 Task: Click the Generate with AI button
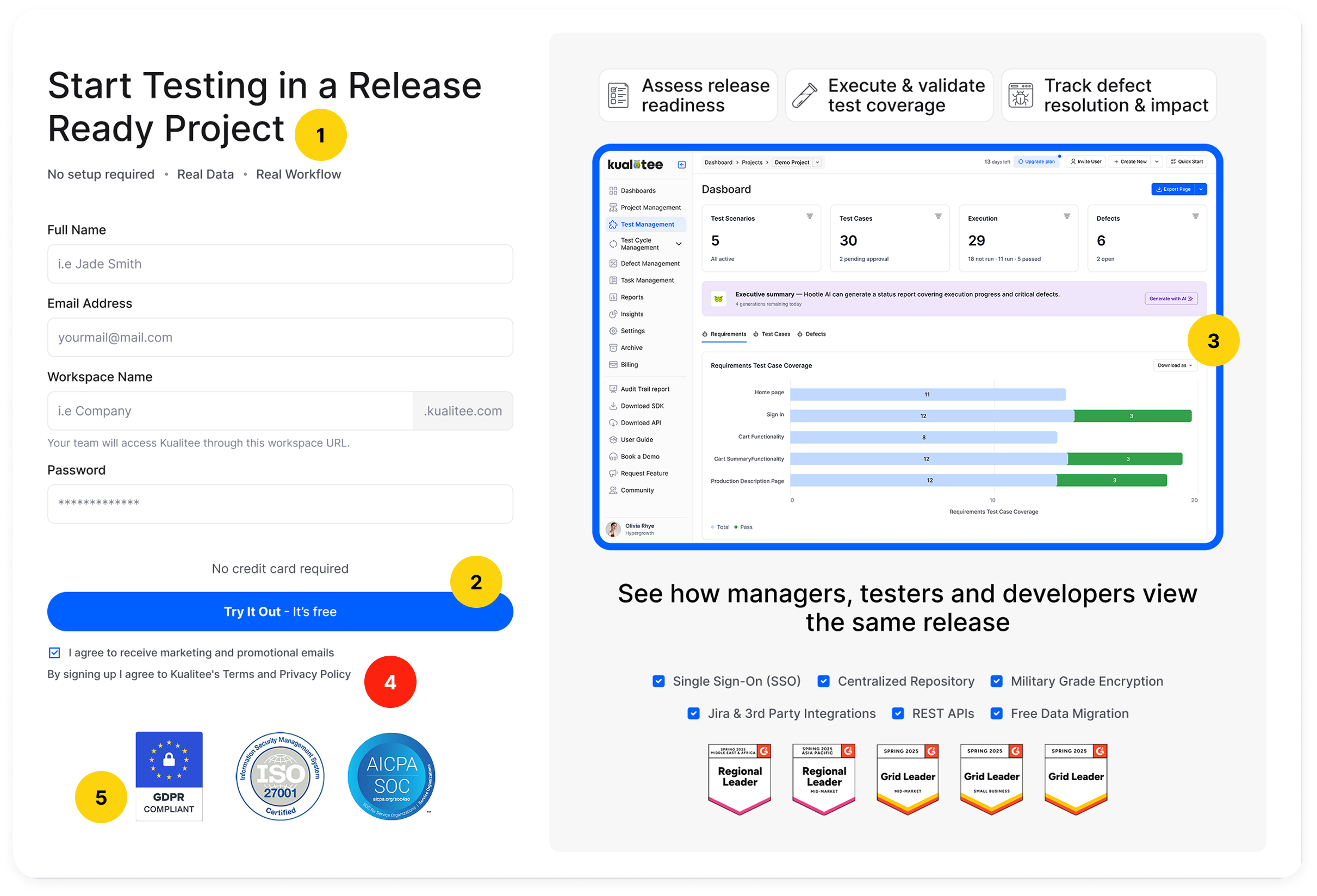(x=1171, y=298)
